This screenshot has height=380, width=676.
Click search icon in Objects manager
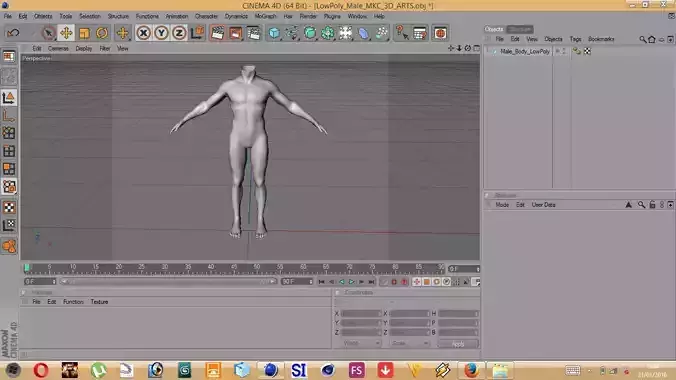pos(642,39)
